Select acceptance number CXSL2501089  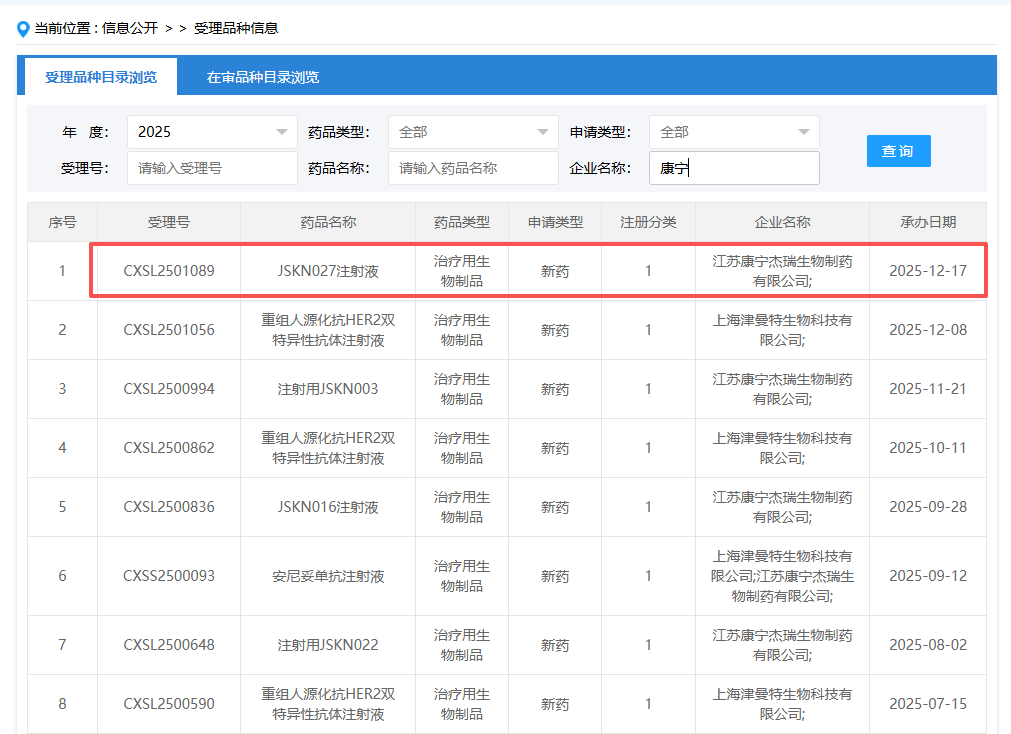click(x=169, y=271)
